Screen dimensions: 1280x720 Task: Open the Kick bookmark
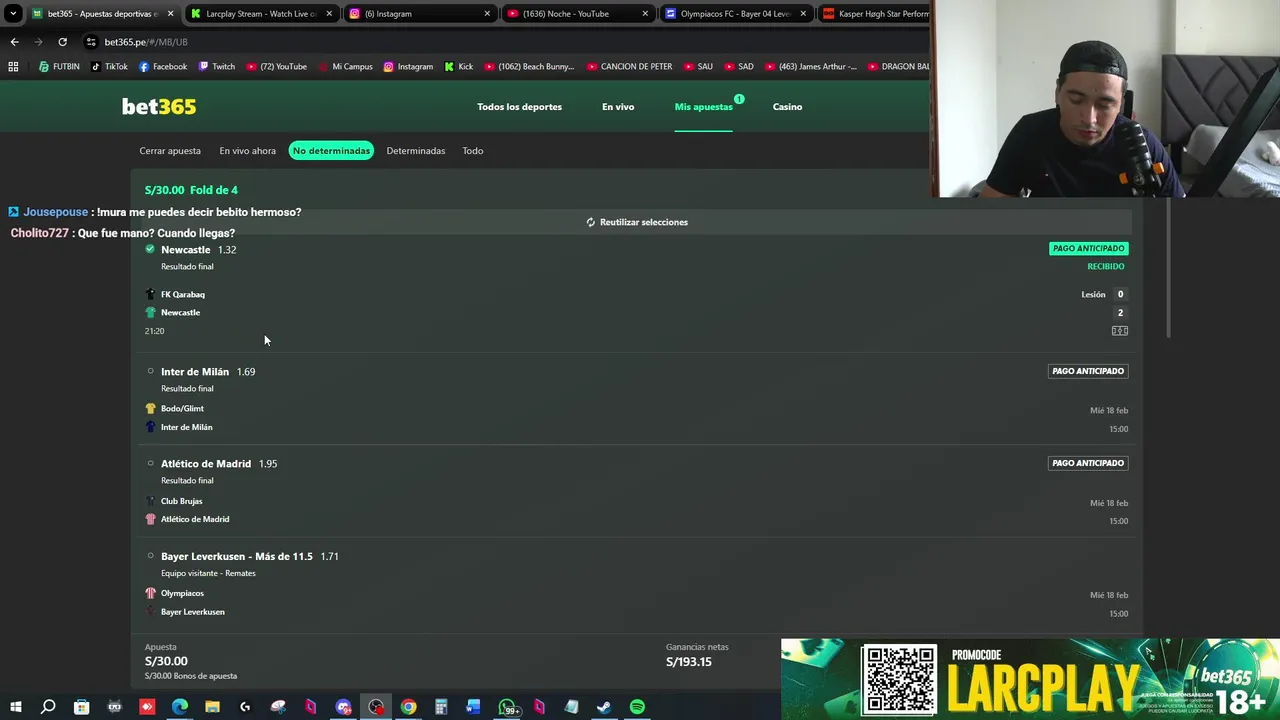click(x=458, y=67)
